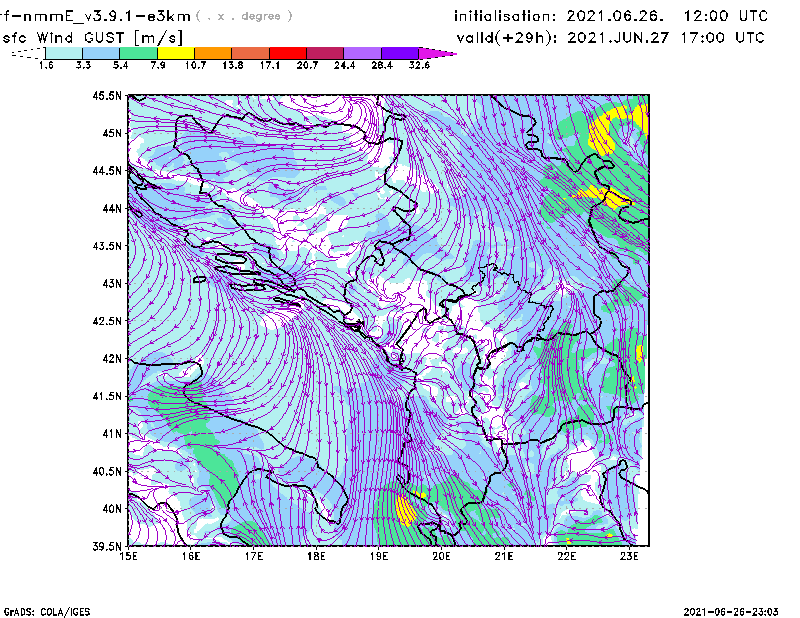Click the "43.5N" latitude label
This screenshot has height=618, width=800.
[x=107, y=246]
